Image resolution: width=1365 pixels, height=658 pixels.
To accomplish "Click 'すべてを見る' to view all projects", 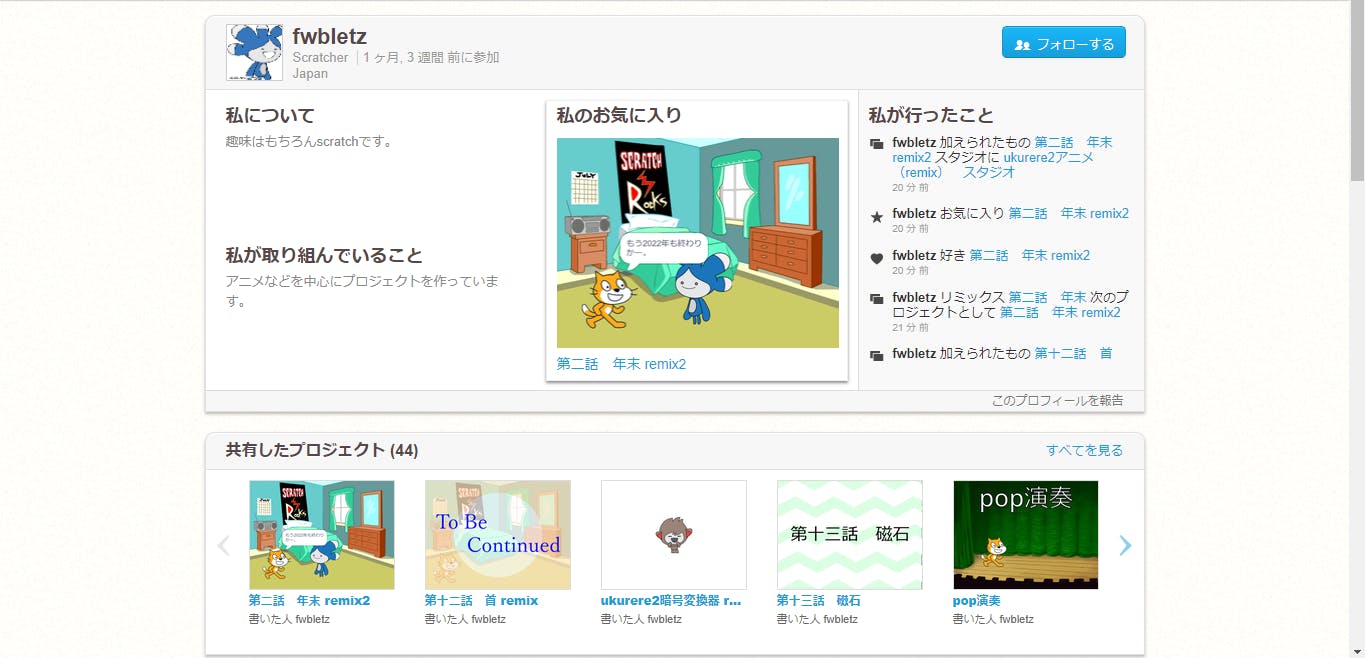I will click(x=1084, y=450).
